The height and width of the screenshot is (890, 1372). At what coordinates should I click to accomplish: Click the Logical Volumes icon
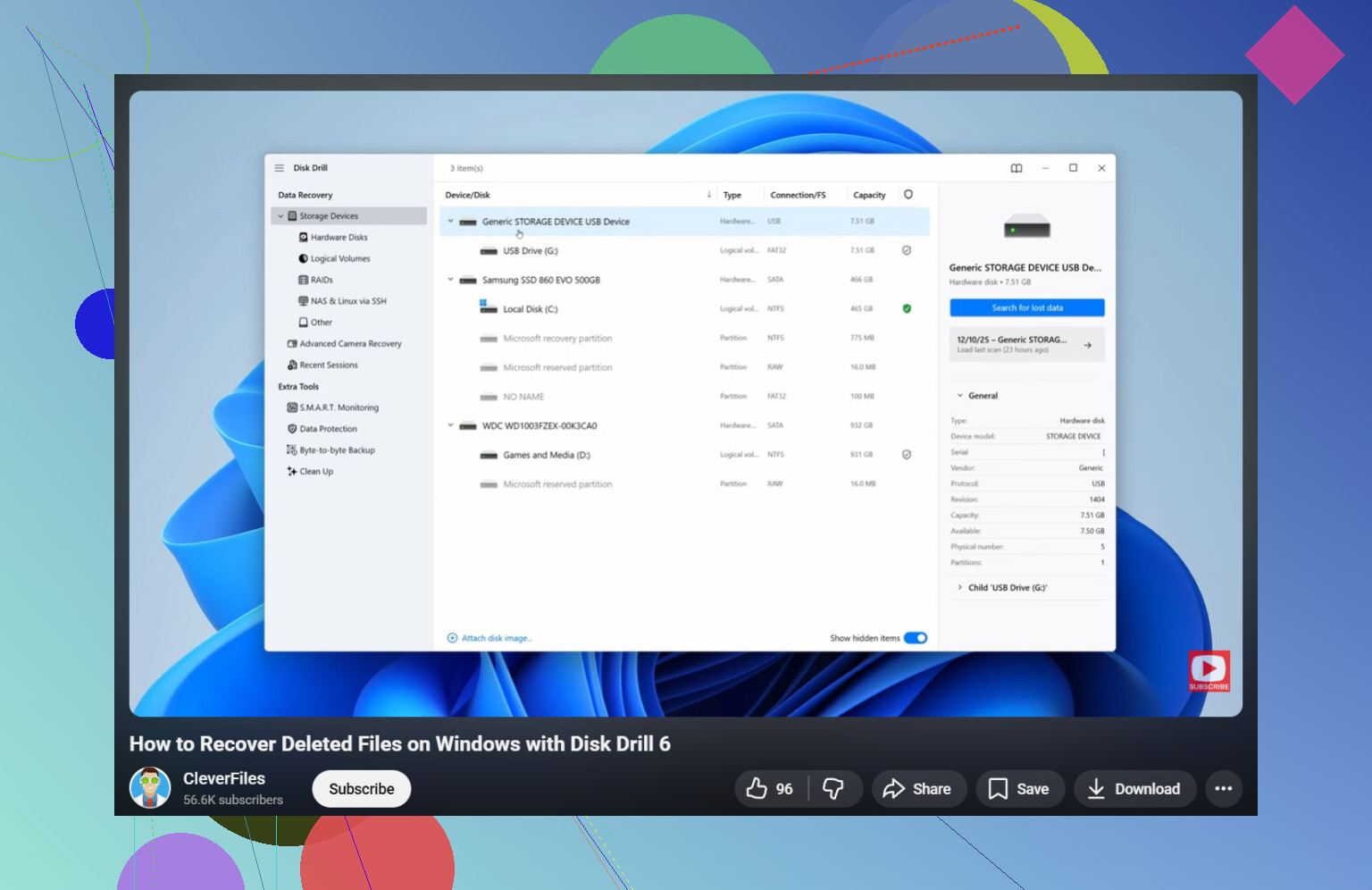303,259
